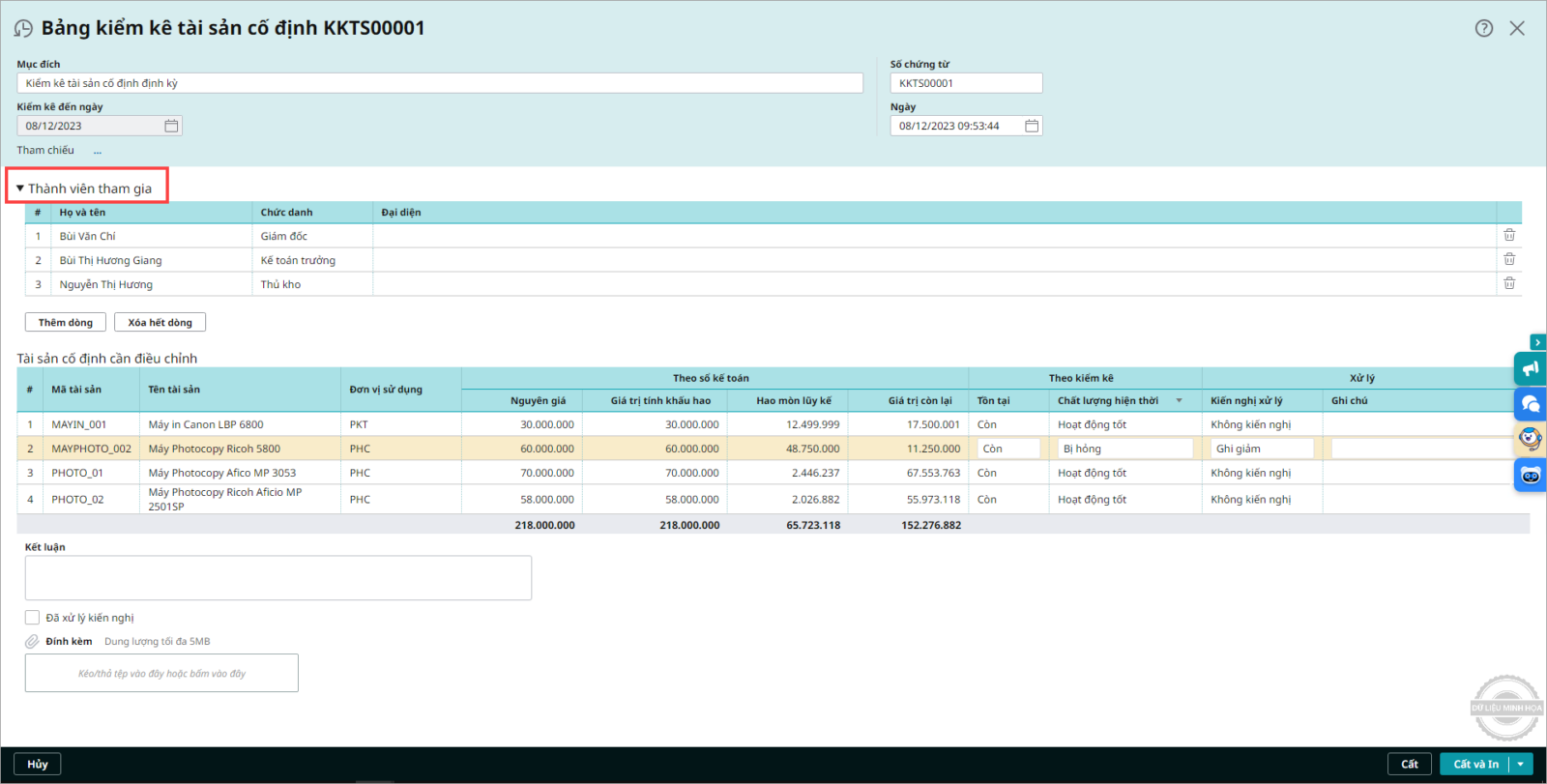This screenshot has height=784, width=1547.
Task: Collapse Thành viên tham gia section
Action: [20, 189]
